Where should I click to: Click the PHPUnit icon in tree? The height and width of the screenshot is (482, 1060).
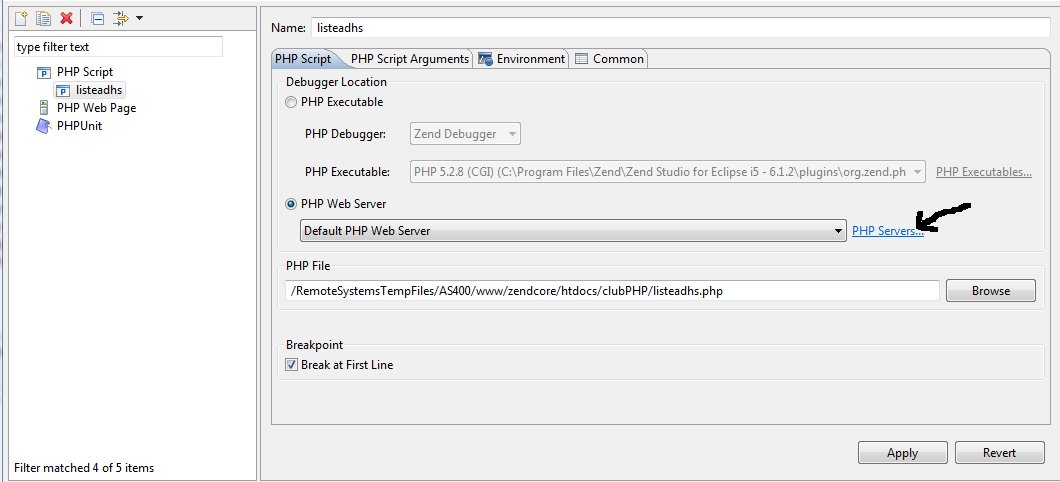click(x=43, y=126)
